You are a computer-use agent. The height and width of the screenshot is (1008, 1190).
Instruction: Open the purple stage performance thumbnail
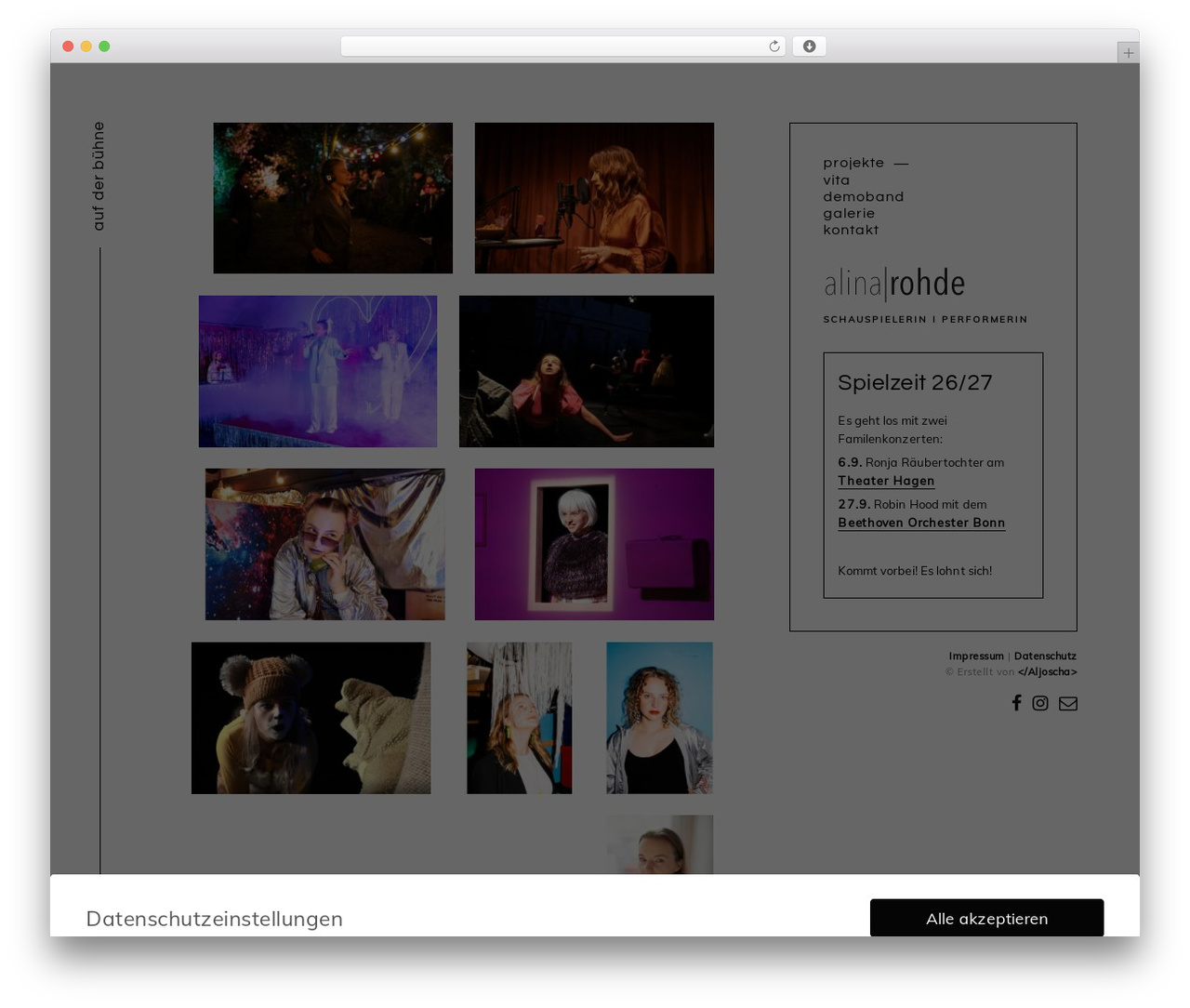pos(318,371)
